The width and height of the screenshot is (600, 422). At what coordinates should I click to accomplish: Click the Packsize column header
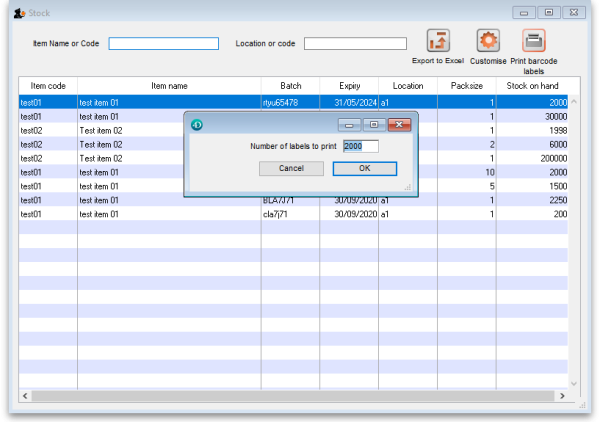pos(466,86)
